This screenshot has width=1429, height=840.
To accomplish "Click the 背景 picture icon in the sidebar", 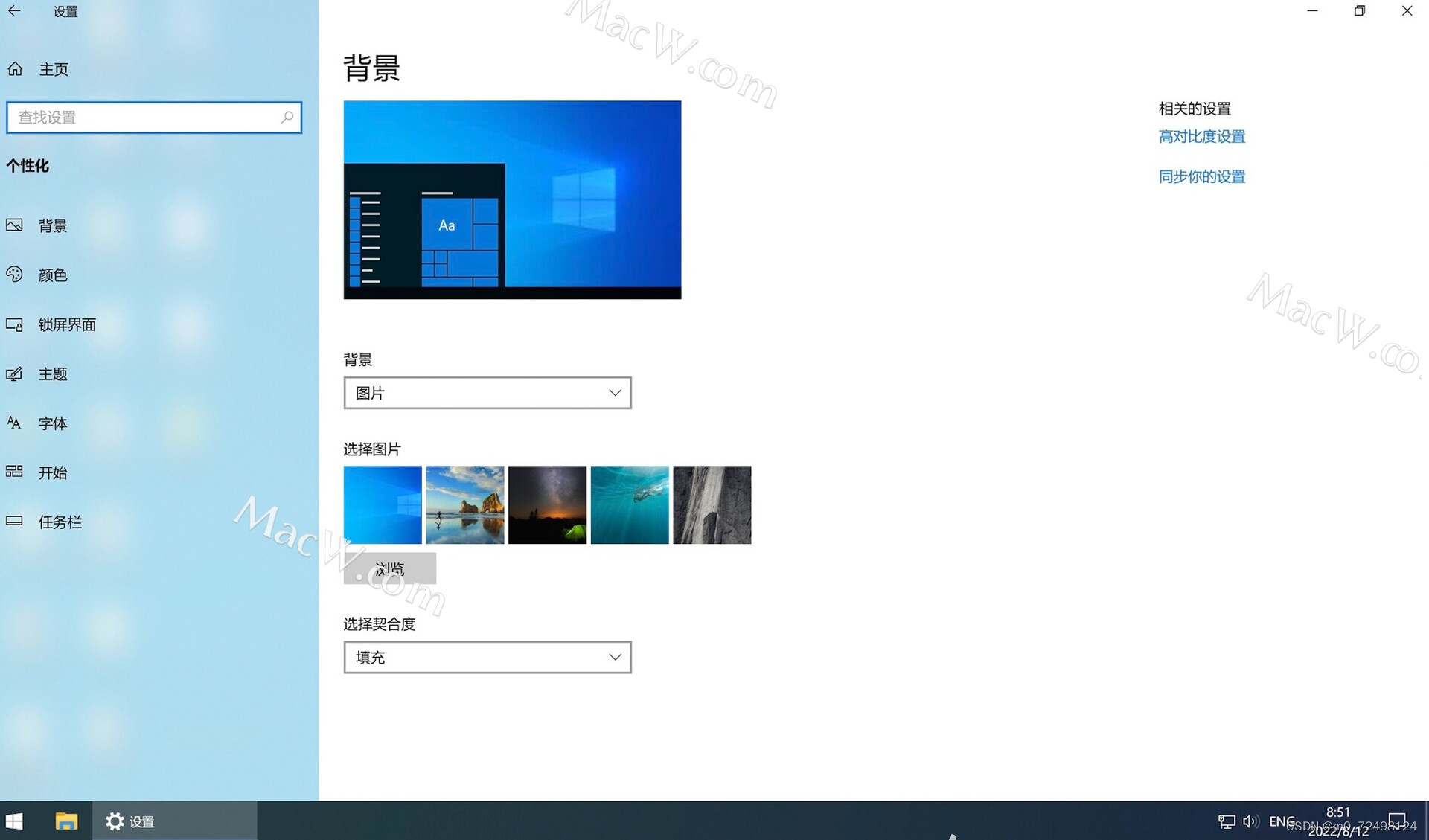I will pyautogui.click(x=14, y=225).
